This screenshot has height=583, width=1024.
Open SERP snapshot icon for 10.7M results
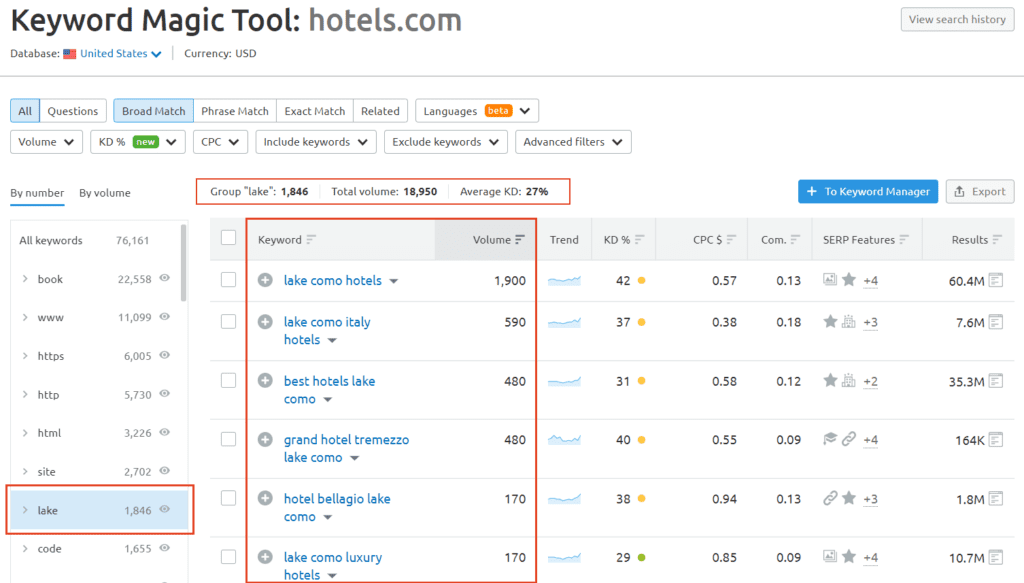[x=995, y=558]
